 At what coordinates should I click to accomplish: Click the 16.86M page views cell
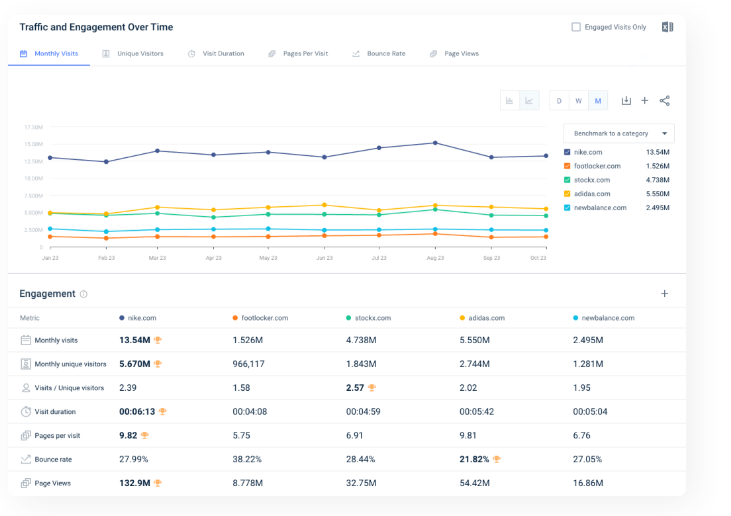[x=588, y=483]
